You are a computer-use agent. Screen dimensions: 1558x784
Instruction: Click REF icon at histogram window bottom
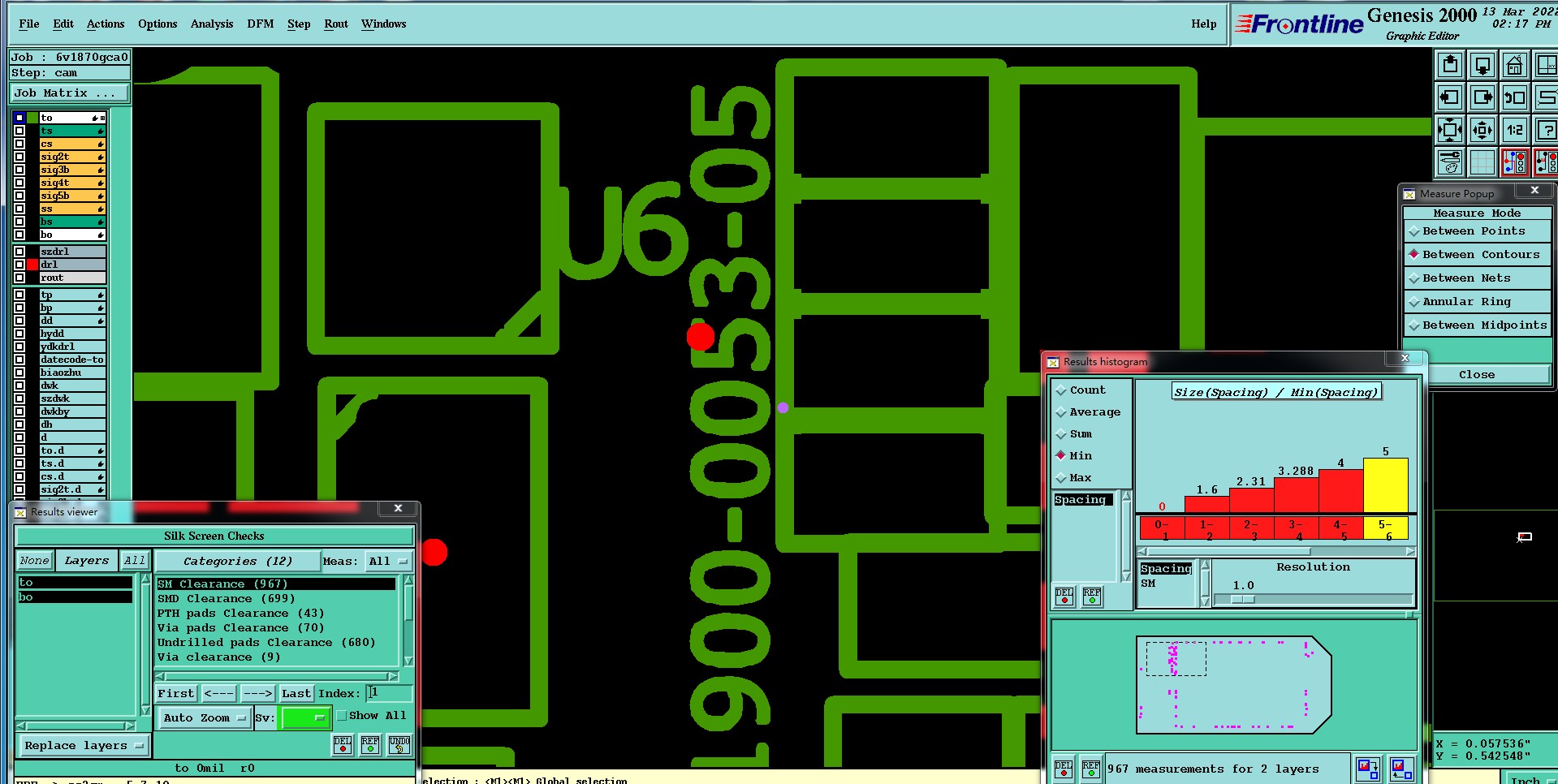1090,769
